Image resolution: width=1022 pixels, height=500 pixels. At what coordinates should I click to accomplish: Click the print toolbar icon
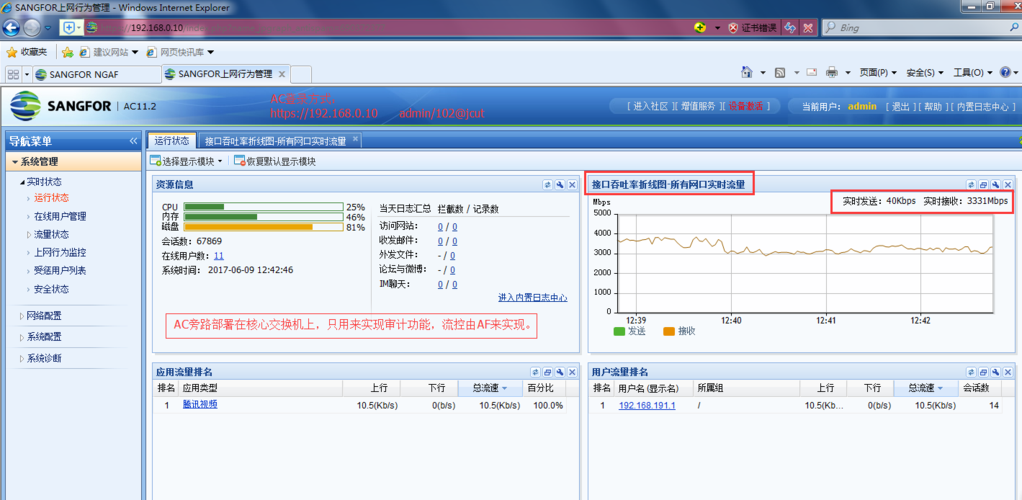[x=832, y=72]
